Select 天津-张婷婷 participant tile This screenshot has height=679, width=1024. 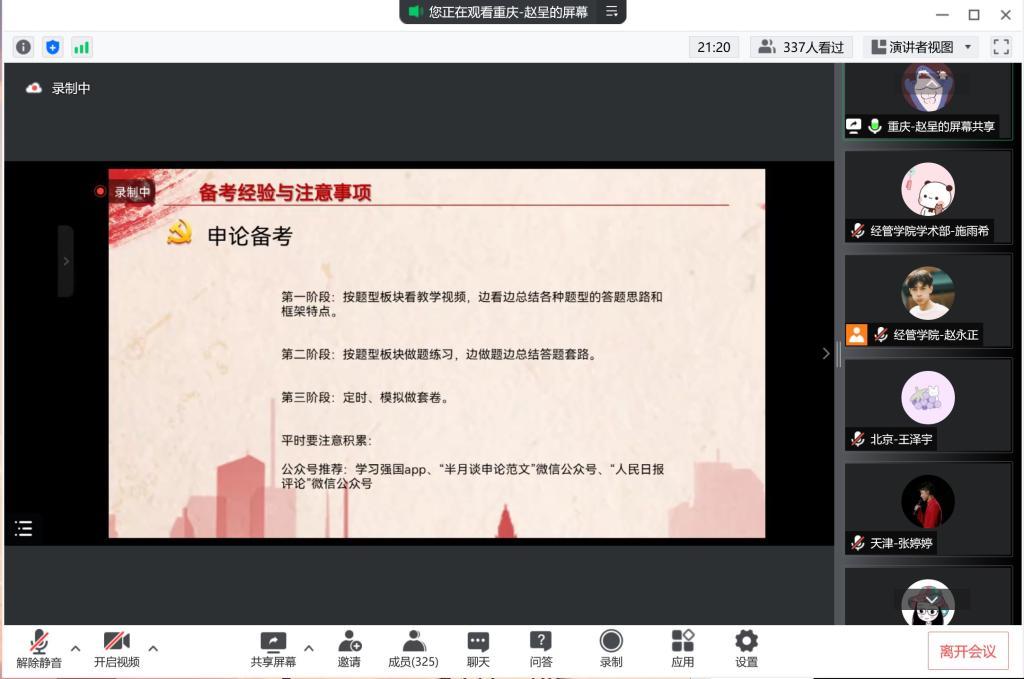tap(928, 510)
